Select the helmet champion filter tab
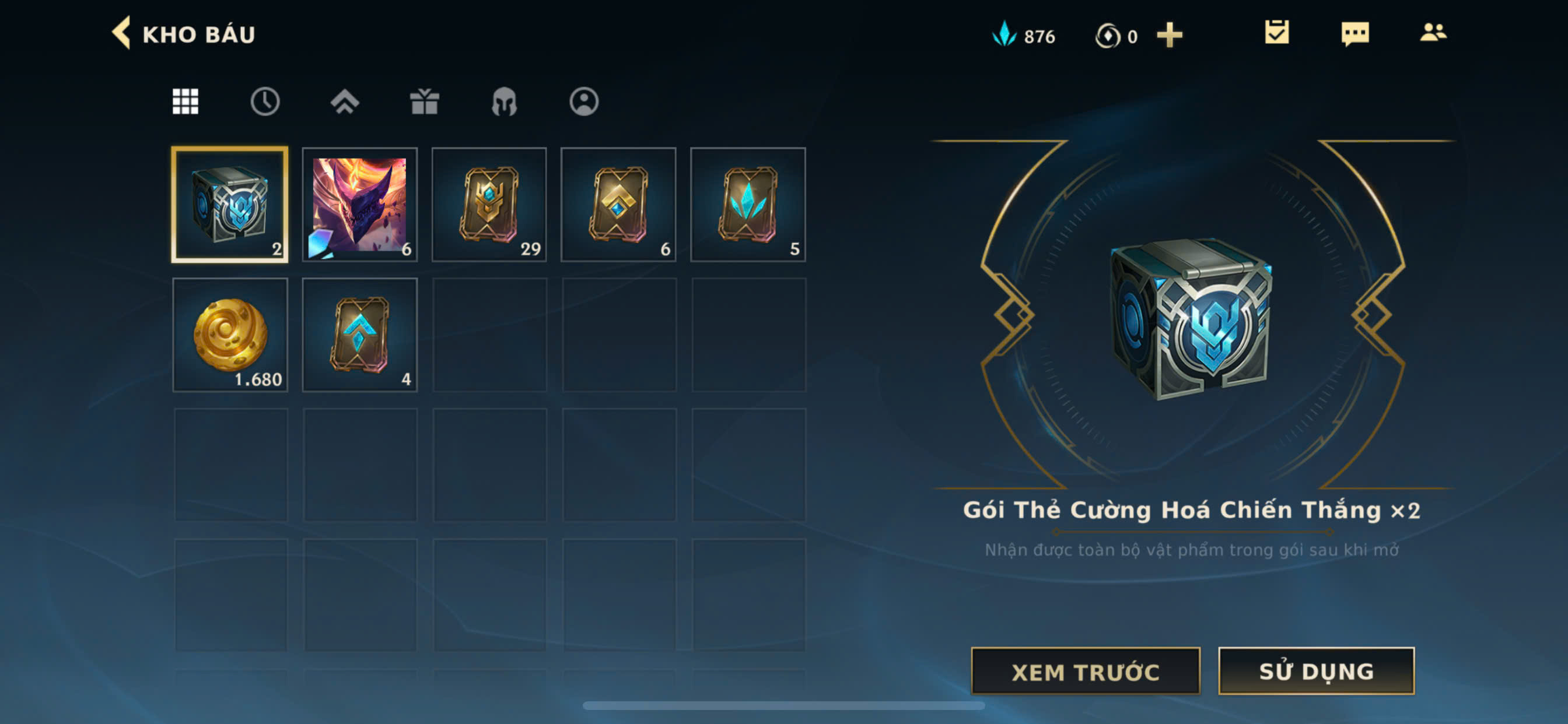Screen dimensions: 1568x724 (x=504, y=101)
